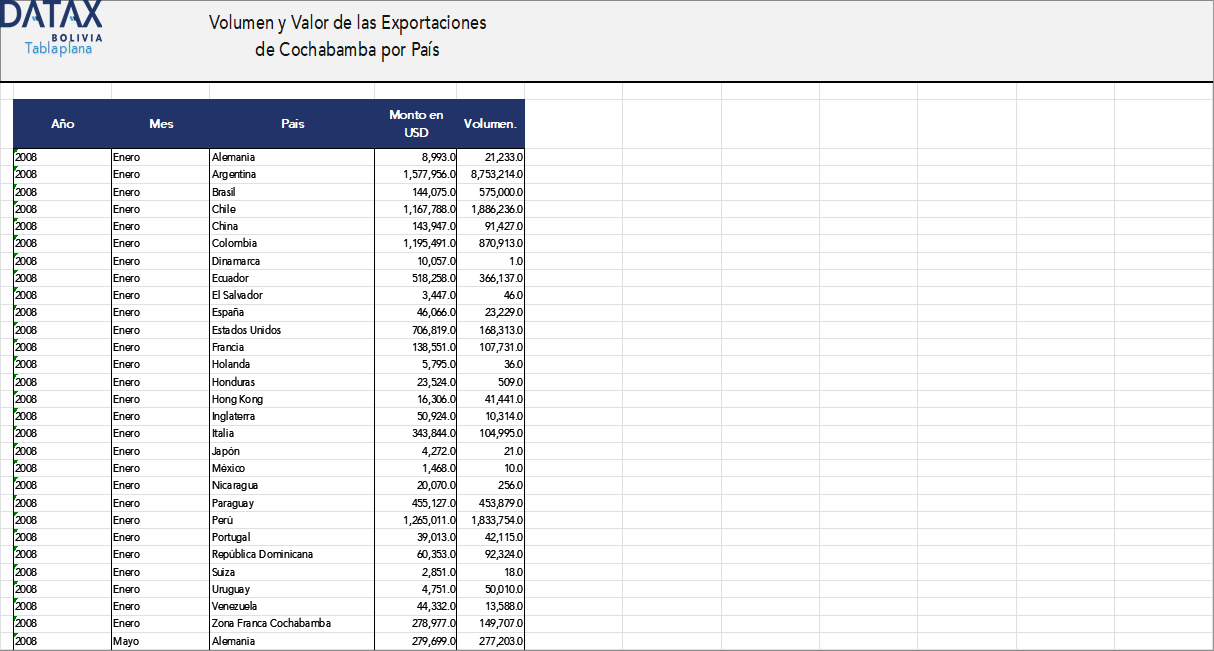Click the 92,324.0 volume for República Dominicana
This screenshot has width=1214, height=651.
(491, 554)
